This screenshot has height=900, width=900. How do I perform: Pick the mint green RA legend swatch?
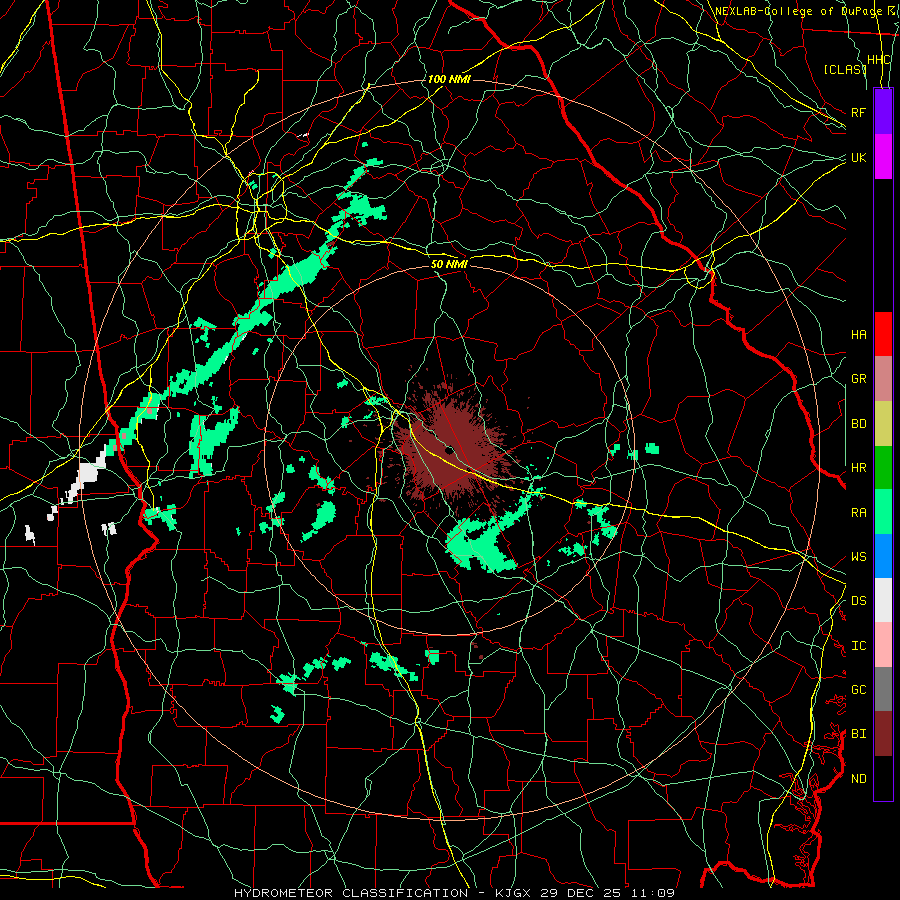883,512
